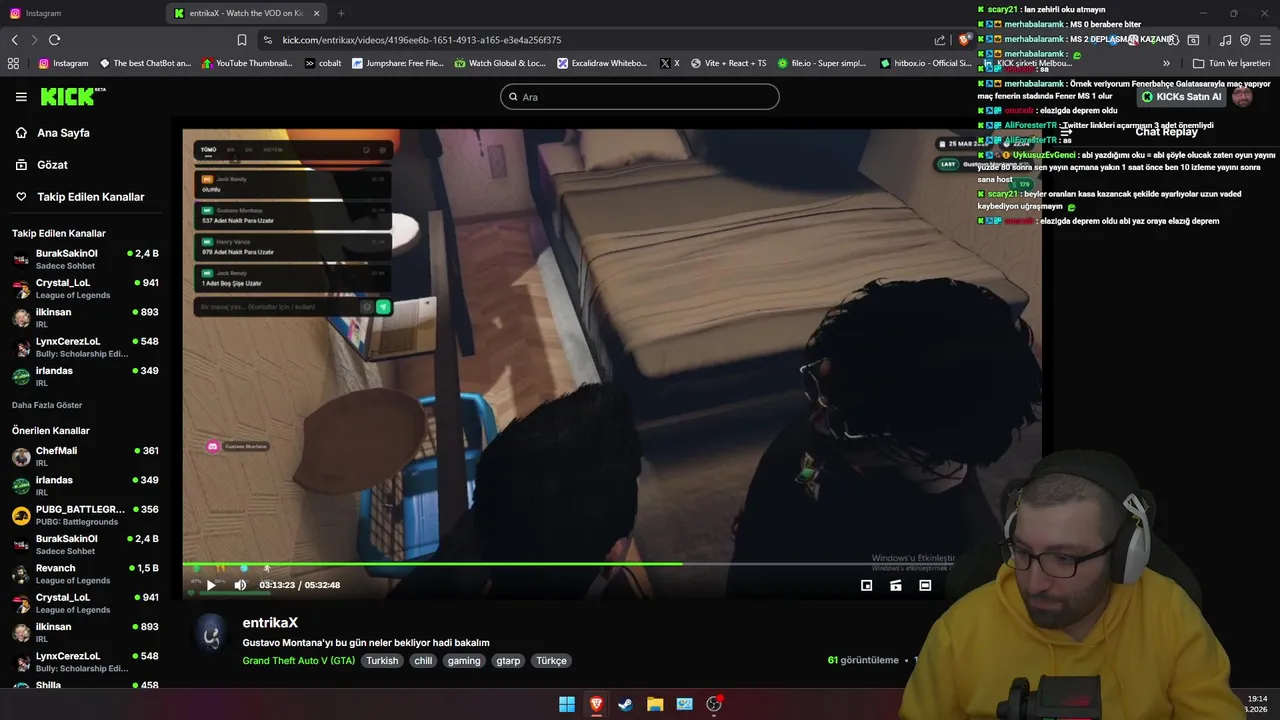Select the Türkçe tag
Viewport: 1280px width, 720px height.
[x=551, y=661]
